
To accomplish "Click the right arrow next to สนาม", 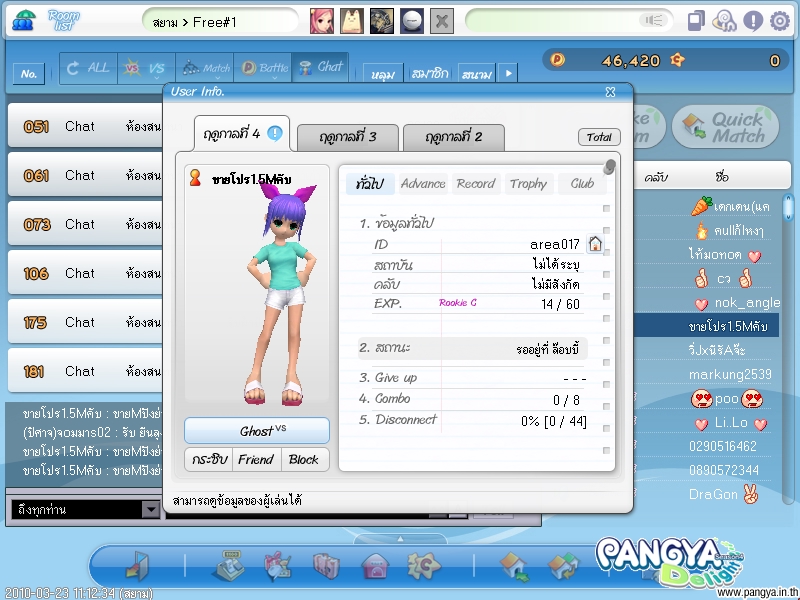I will point(508,73).
